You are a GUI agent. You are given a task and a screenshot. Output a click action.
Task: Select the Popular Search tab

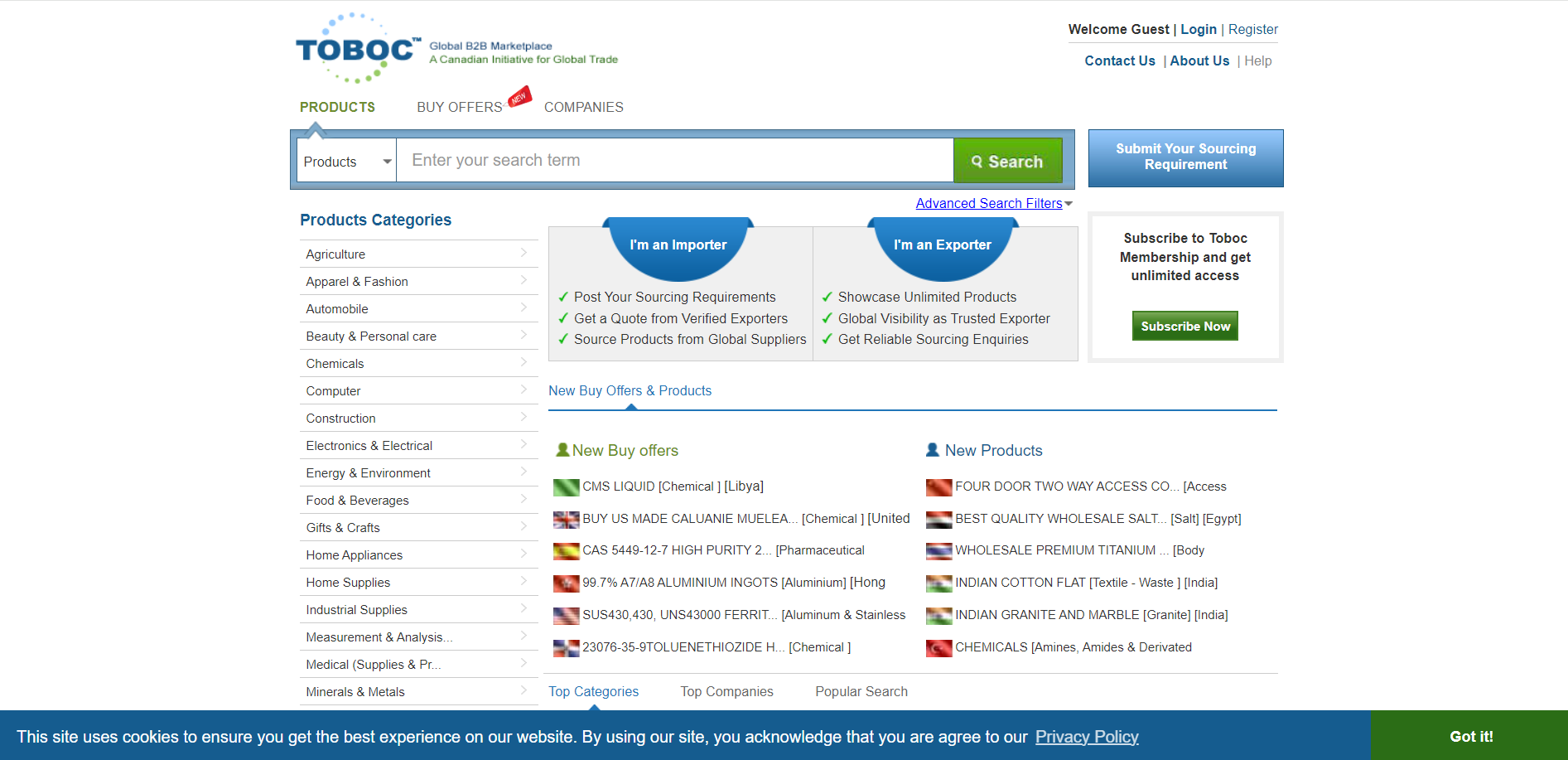pos(861,691)
